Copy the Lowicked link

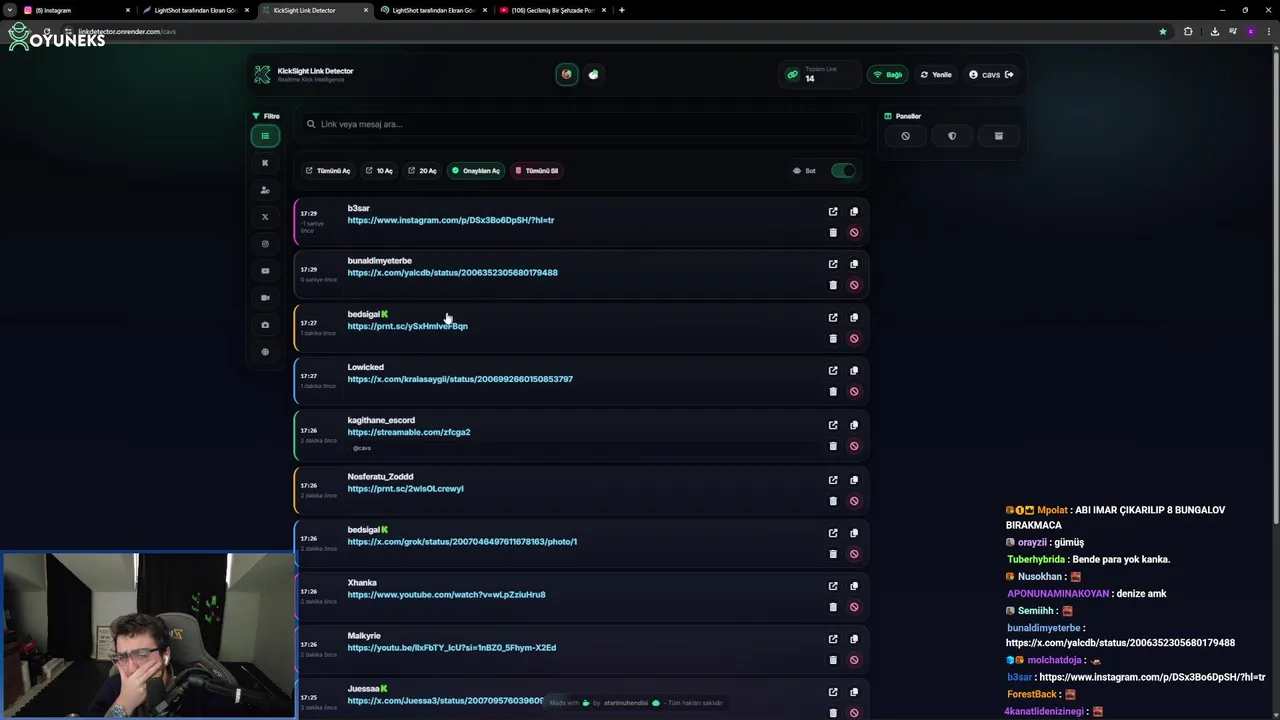point(854,371)
